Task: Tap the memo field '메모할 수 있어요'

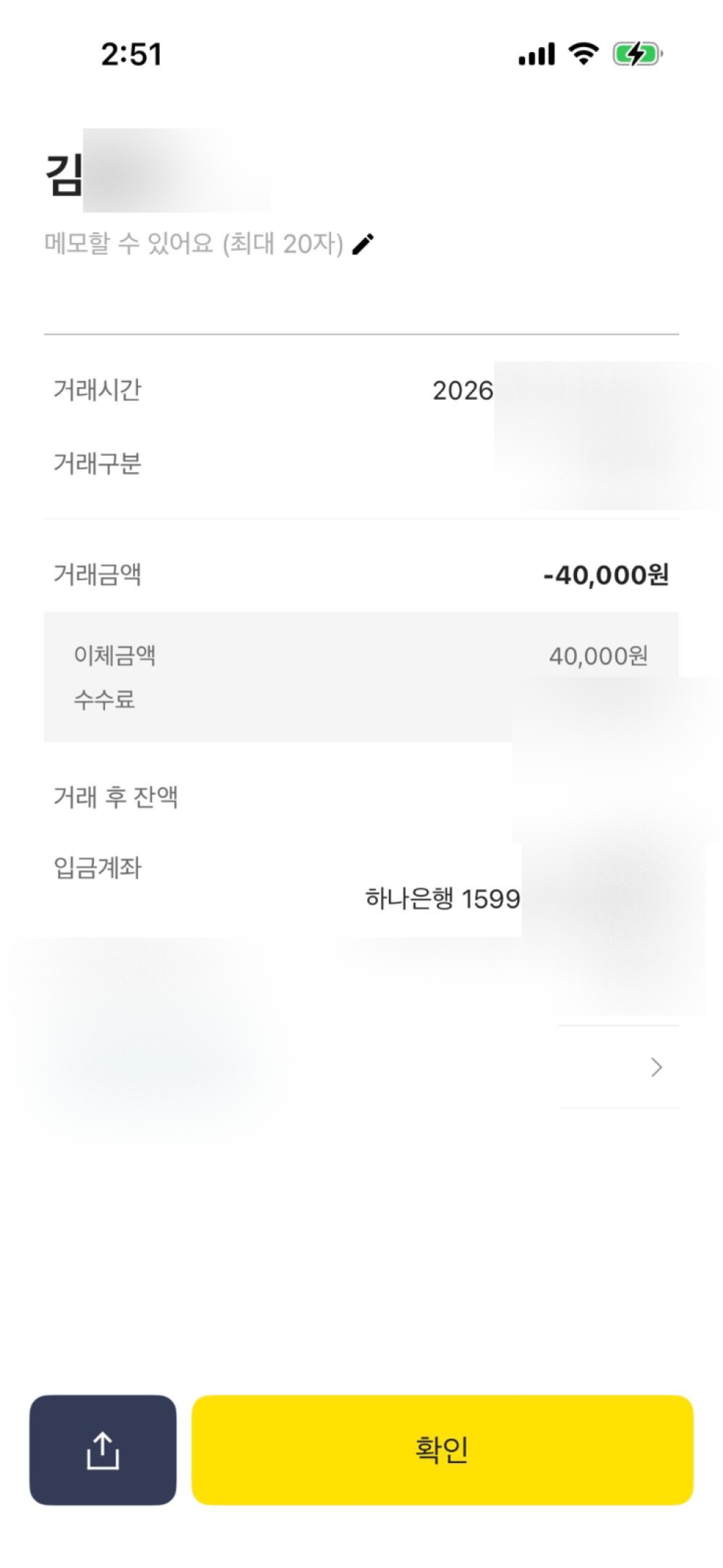Action: 194,244
